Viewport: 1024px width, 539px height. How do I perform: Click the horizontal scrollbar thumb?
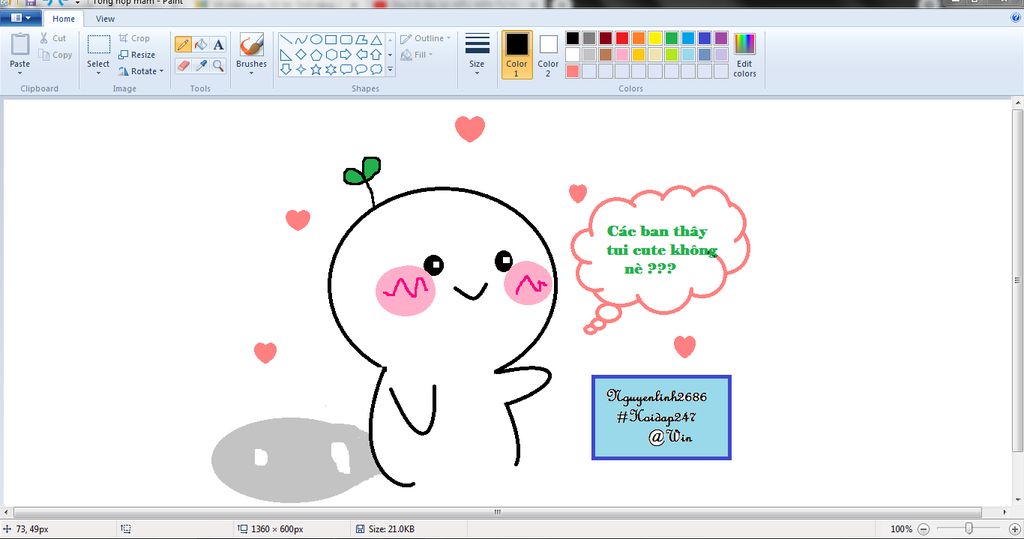(x=497, y=512)
